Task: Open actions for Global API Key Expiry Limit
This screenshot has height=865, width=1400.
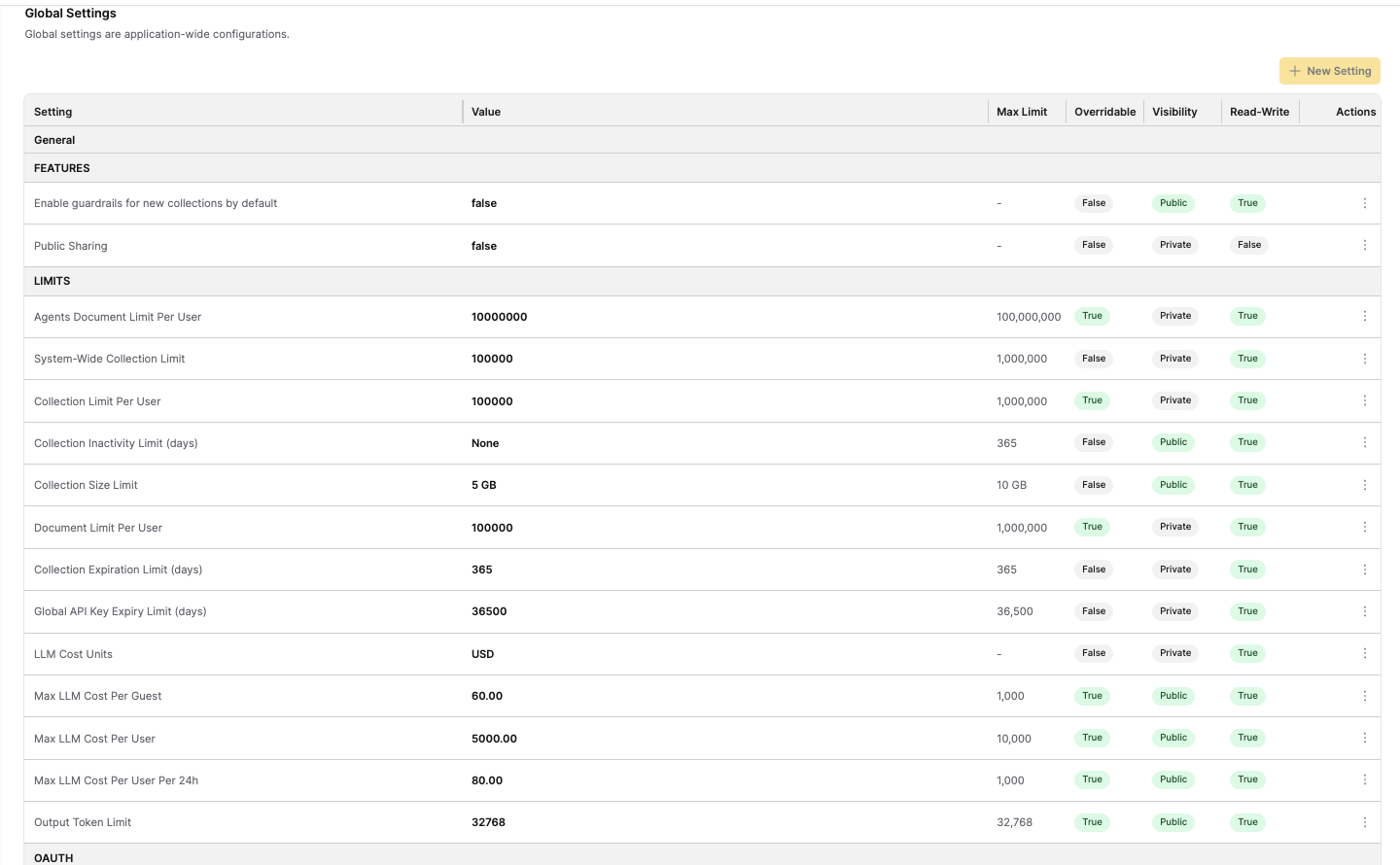Action: pyautogui.click(x=1364, y=611)
